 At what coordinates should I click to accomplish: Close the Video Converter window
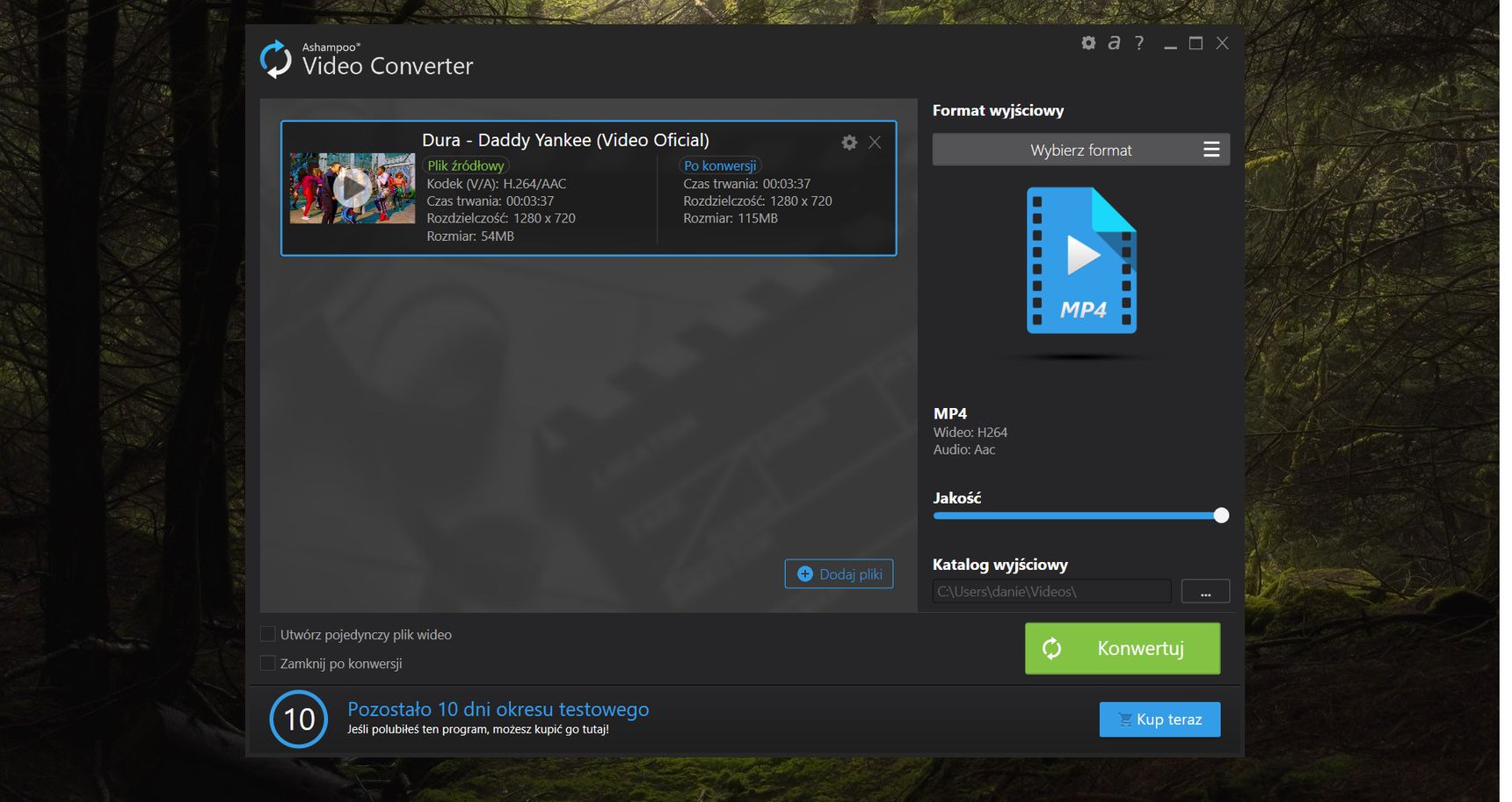tap(1222, 43)
